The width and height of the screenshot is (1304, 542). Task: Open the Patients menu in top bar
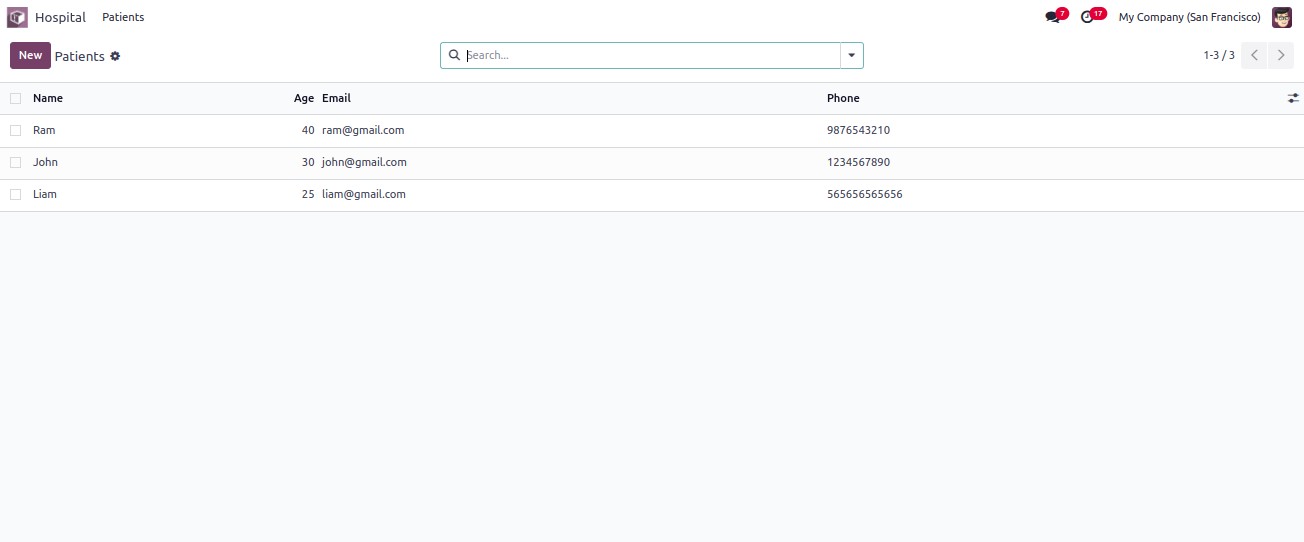click(123, 17)
